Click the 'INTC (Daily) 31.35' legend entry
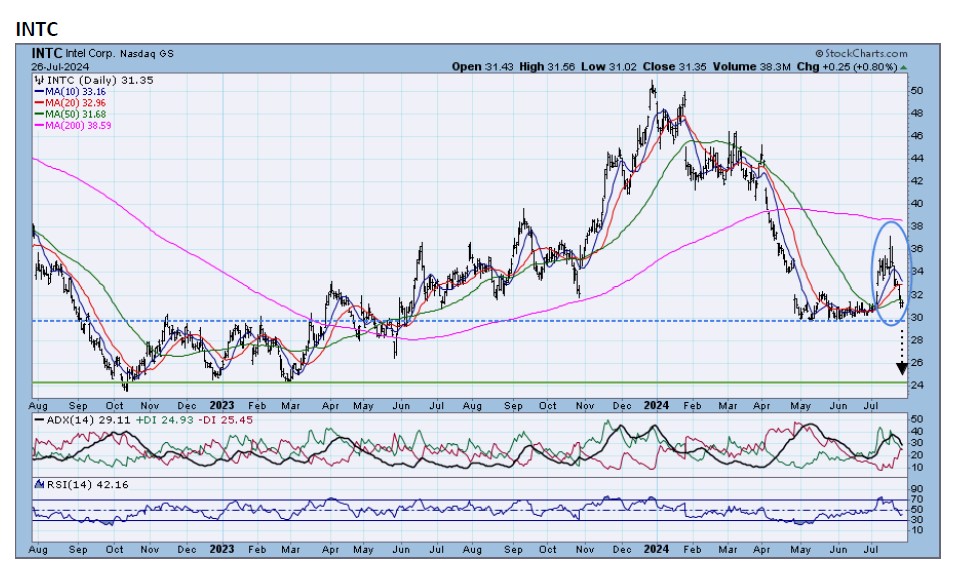This screenshot has height=574, width=968. [x=100, y=80]
